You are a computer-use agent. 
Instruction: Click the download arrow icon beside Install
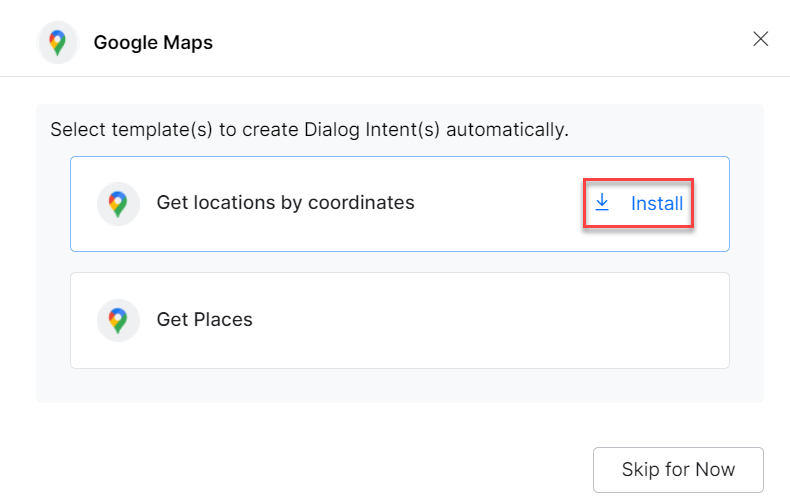click(602, 203)
